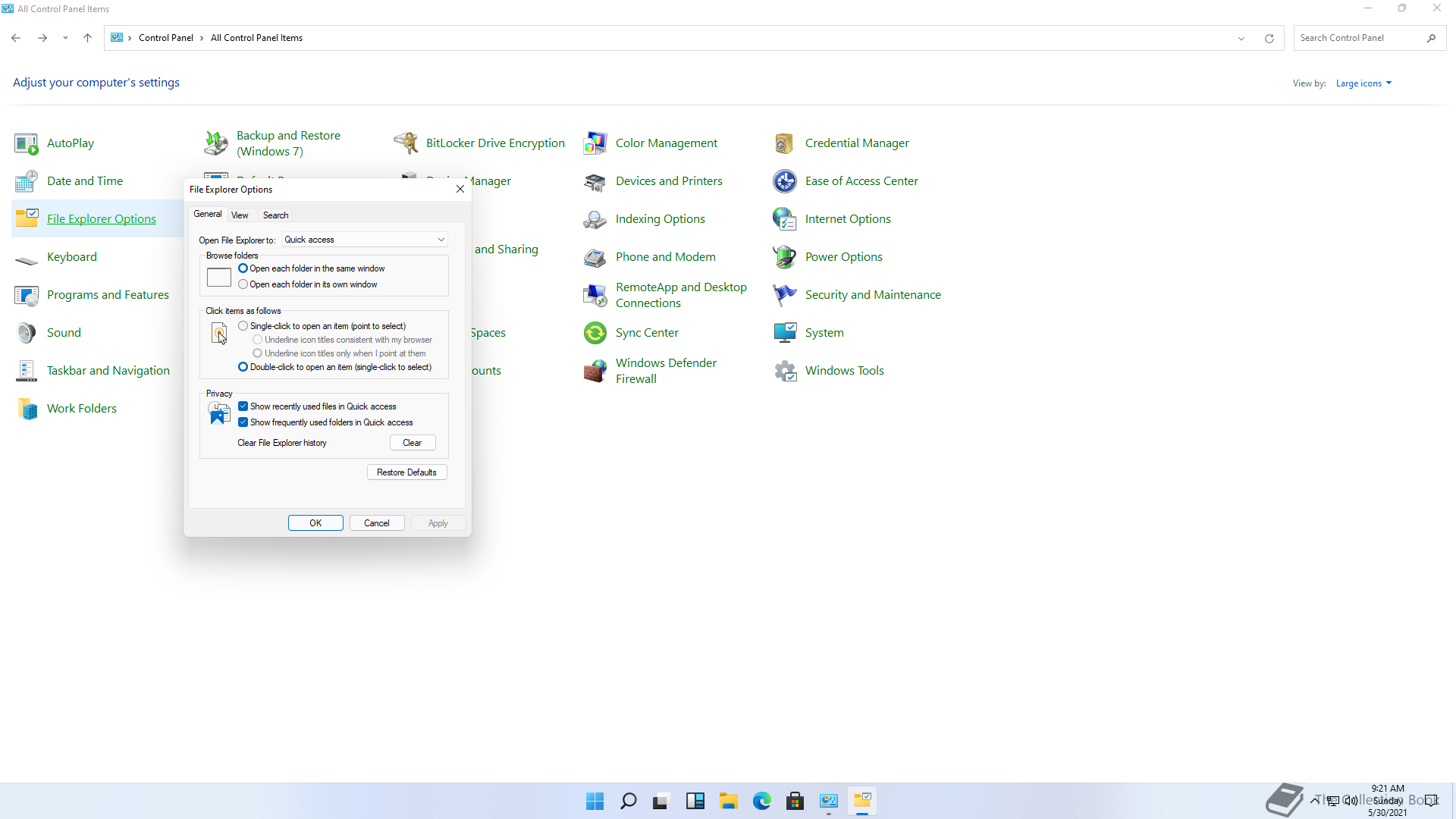Open the Internet Options icon
The height and width of the screenshot is (819, 1456).
785,219
